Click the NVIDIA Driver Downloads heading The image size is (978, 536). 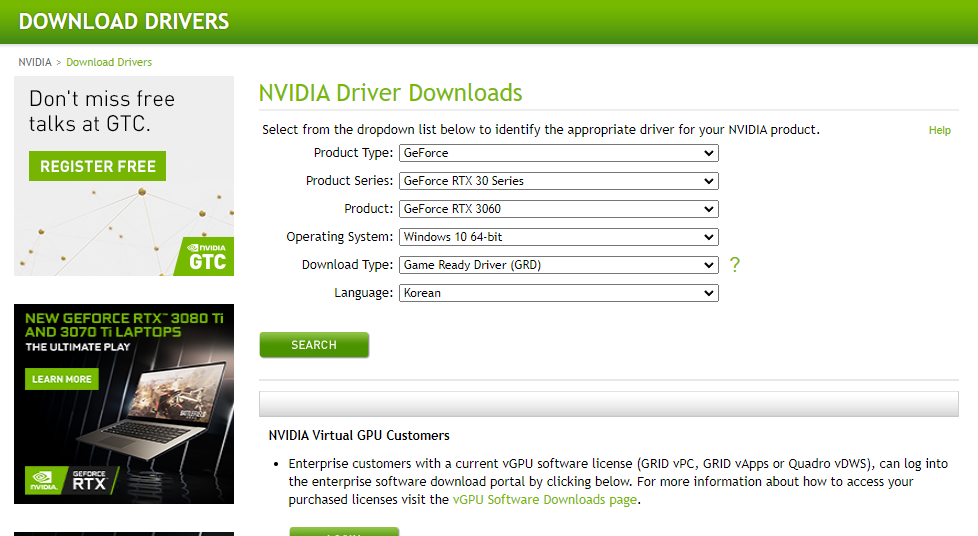[x=390, y=93]
